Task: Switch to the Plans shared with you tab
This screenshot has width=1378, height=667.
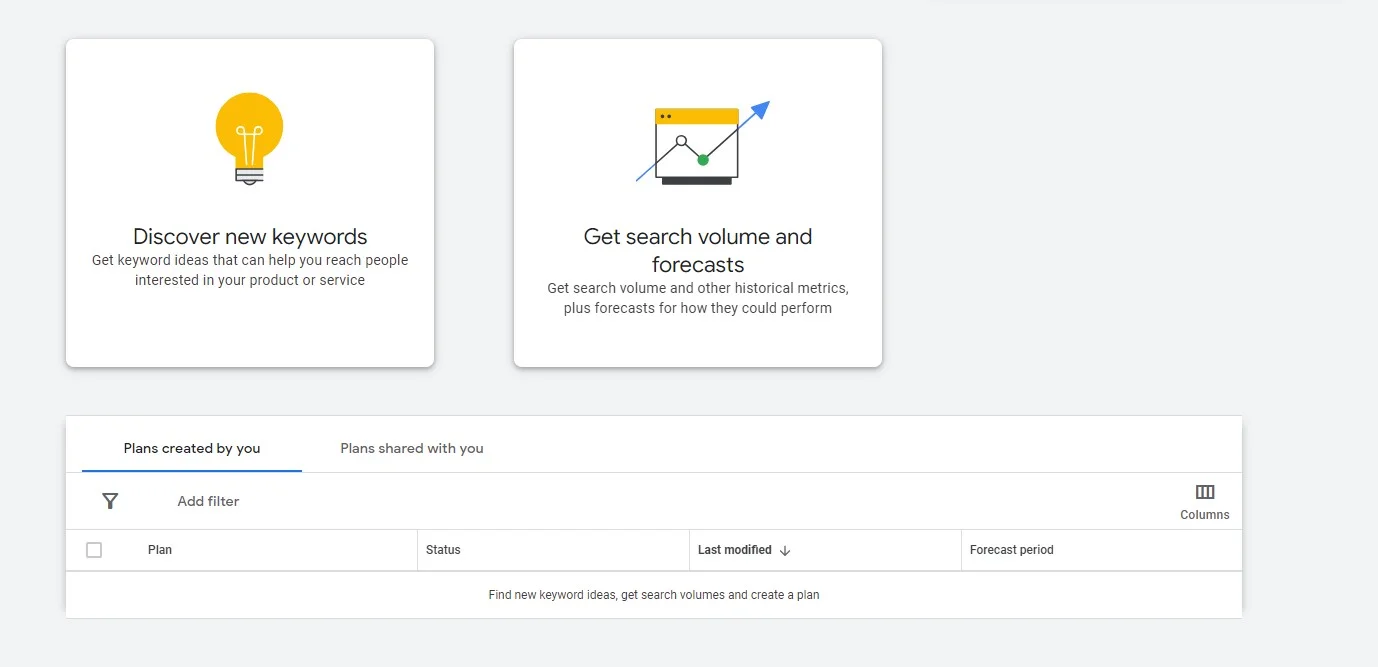Action: point(411,448)
